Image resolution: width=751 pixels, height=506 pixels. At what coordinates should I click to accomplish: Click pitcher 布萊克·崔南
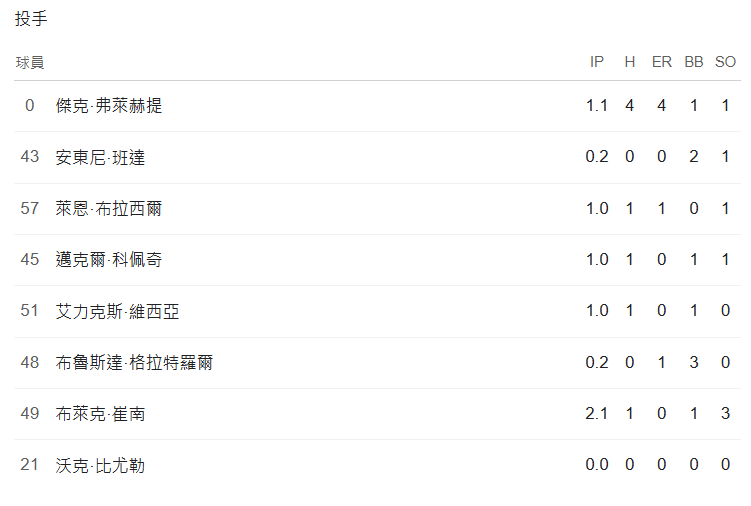click(x=100, y=413)
